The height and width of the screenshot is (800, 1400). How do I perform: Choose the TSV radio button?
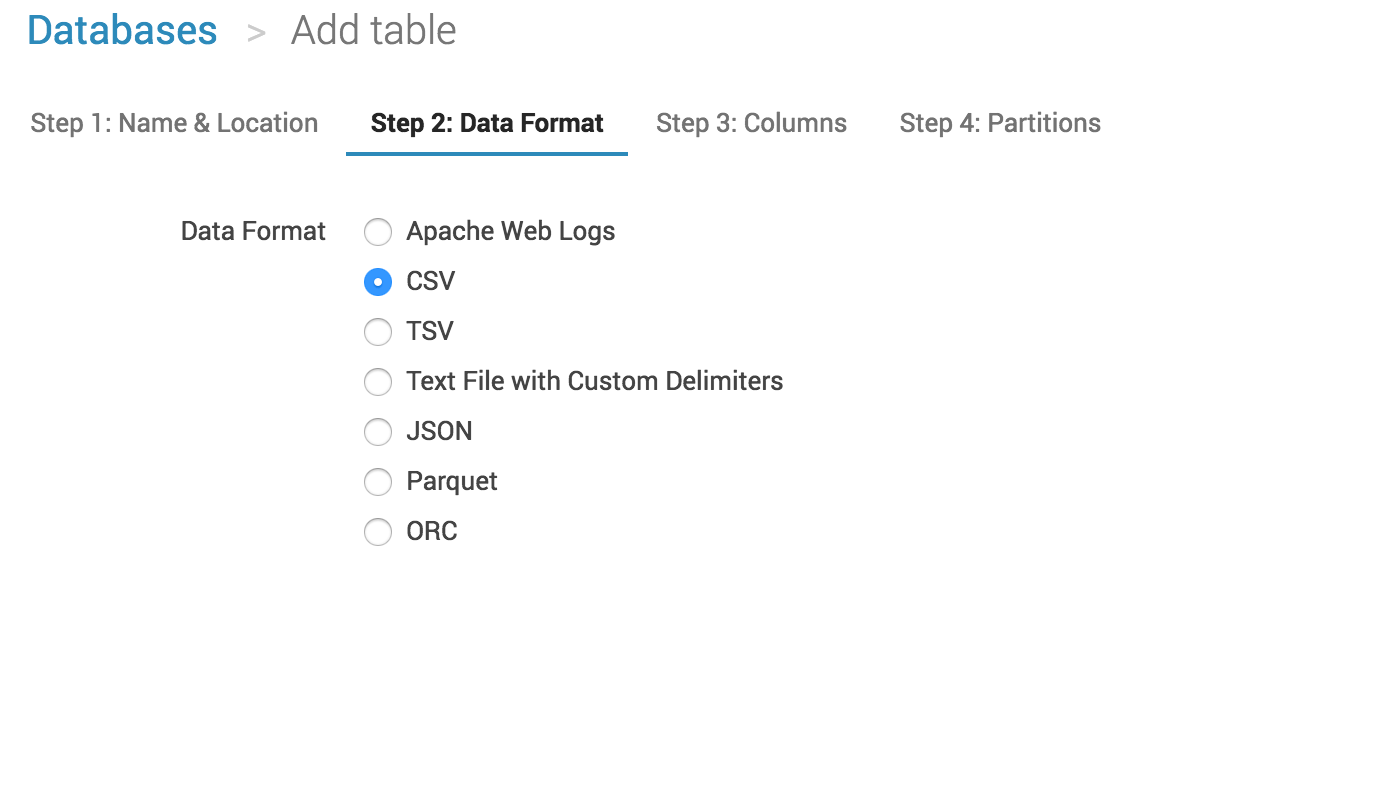pyautogui.click(x=378, y=332)
